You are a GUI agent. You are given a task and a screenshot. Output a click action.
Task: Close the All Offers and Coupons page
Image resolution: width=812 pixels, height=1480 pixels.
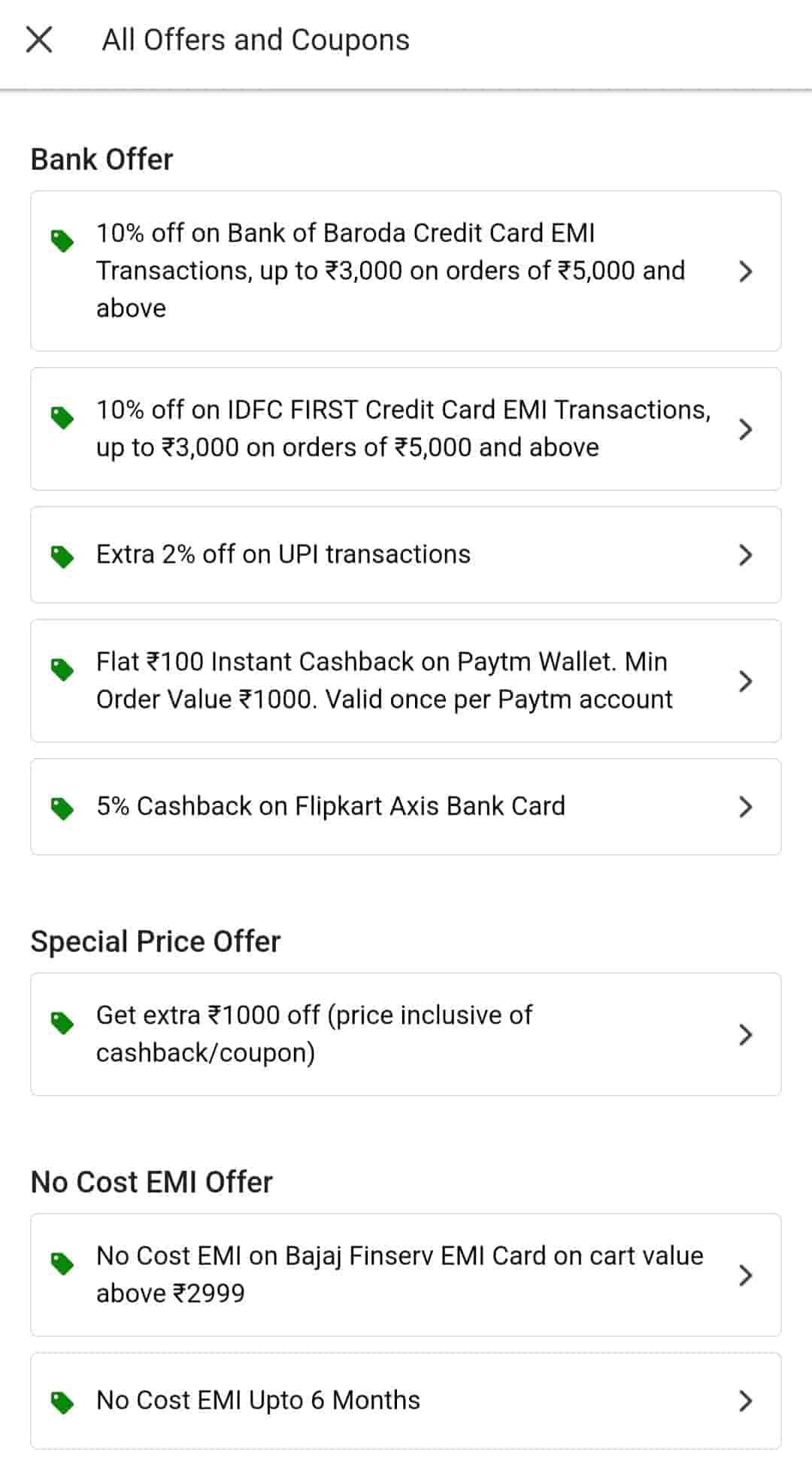pyautogui.click(x=39, y=40)
